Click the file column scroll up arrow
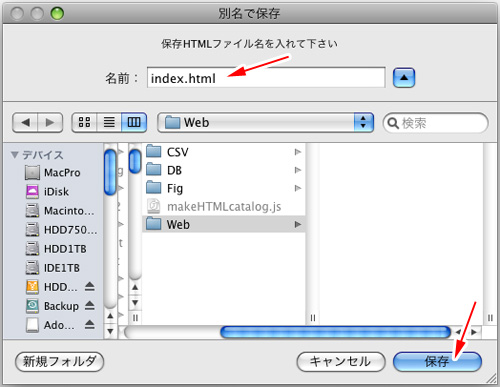500x387 pixels. (135, 287)
